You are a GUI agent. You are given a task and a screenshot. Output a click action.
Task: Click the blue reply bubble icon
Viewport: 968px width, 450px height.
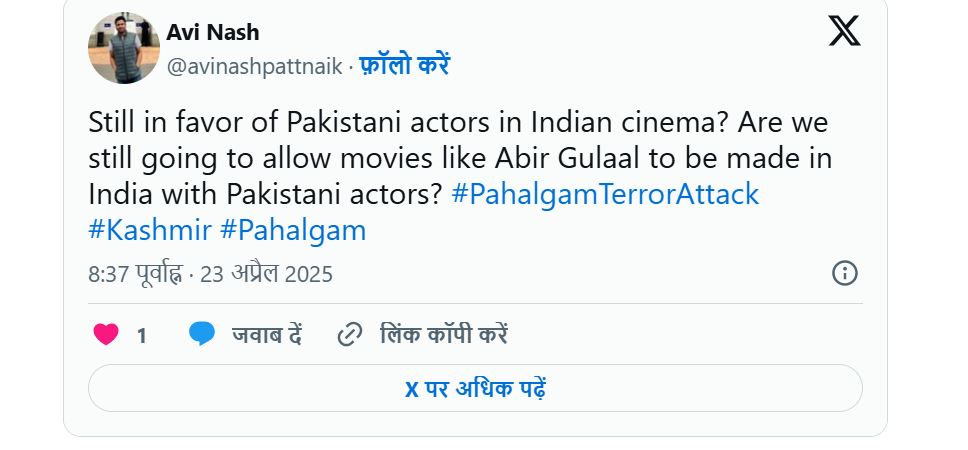(x=202, y=334)
